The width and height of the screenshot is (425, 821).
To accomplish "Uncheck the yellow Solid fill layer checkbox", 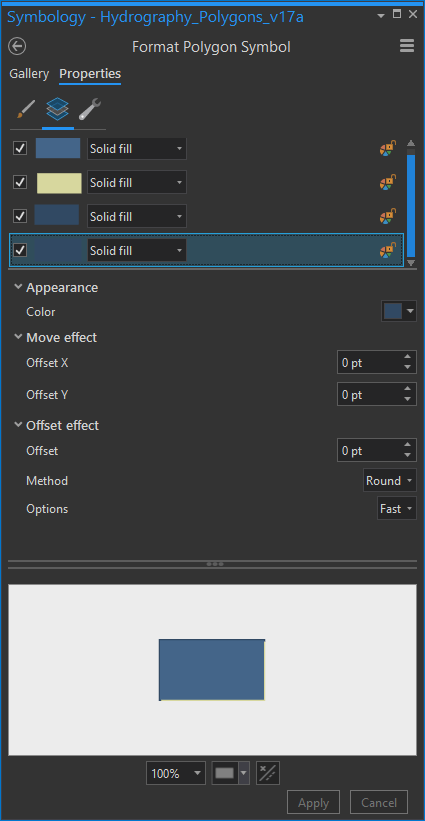I will pos(20,183).
